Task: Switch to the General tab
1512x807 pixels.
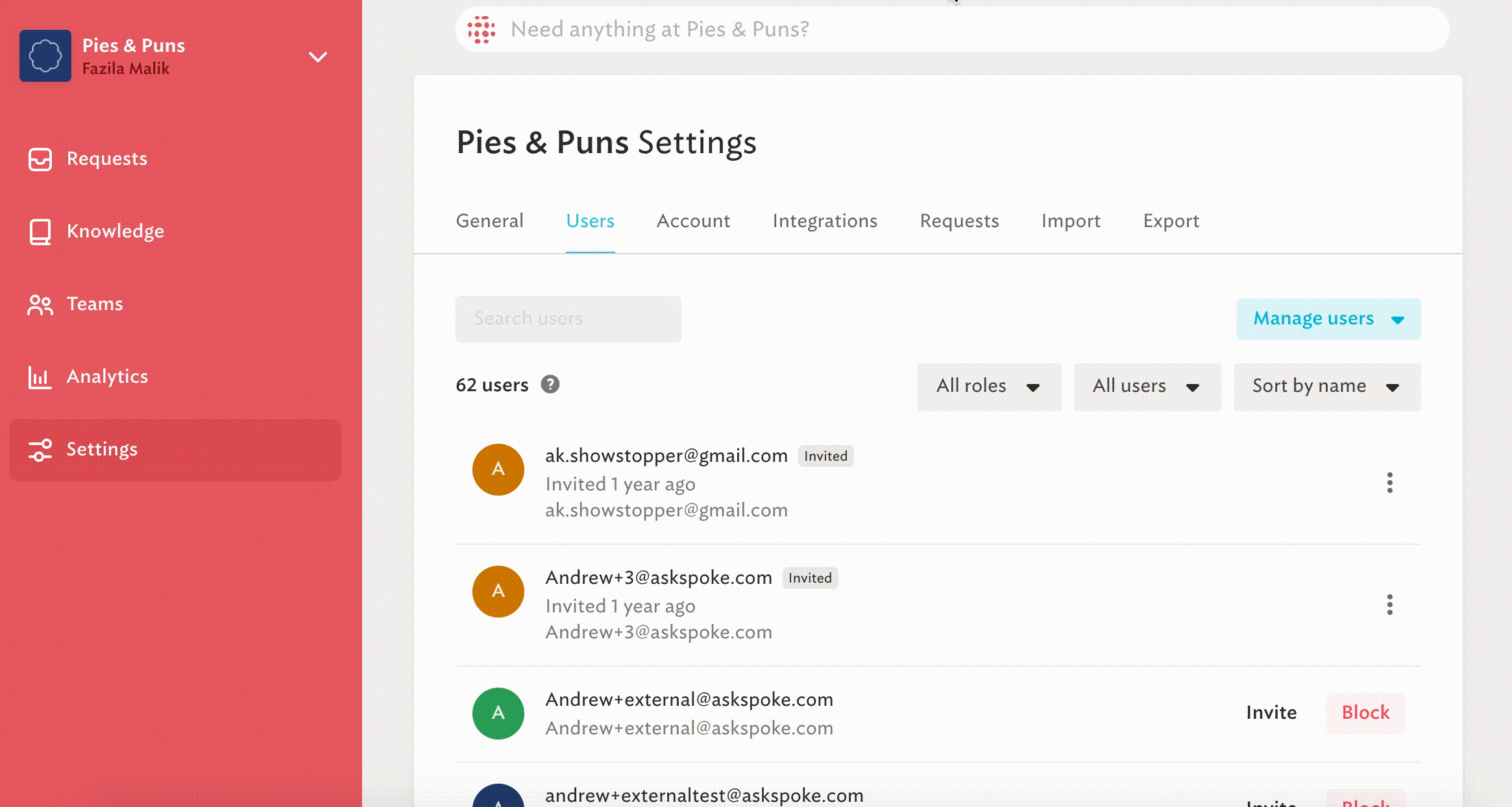Action: pyautogui.click(x=489, y=221)
